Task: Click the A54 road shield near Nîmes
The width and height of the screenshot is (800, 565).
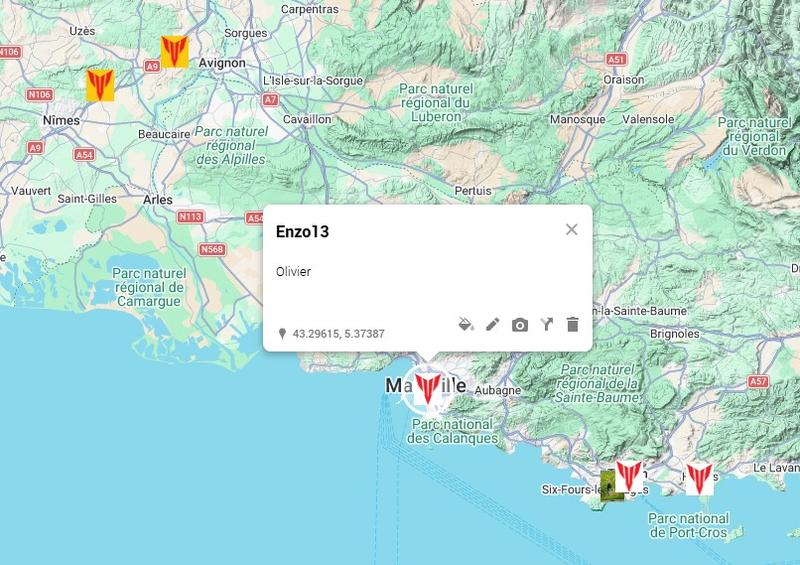Action: point(84,154)
